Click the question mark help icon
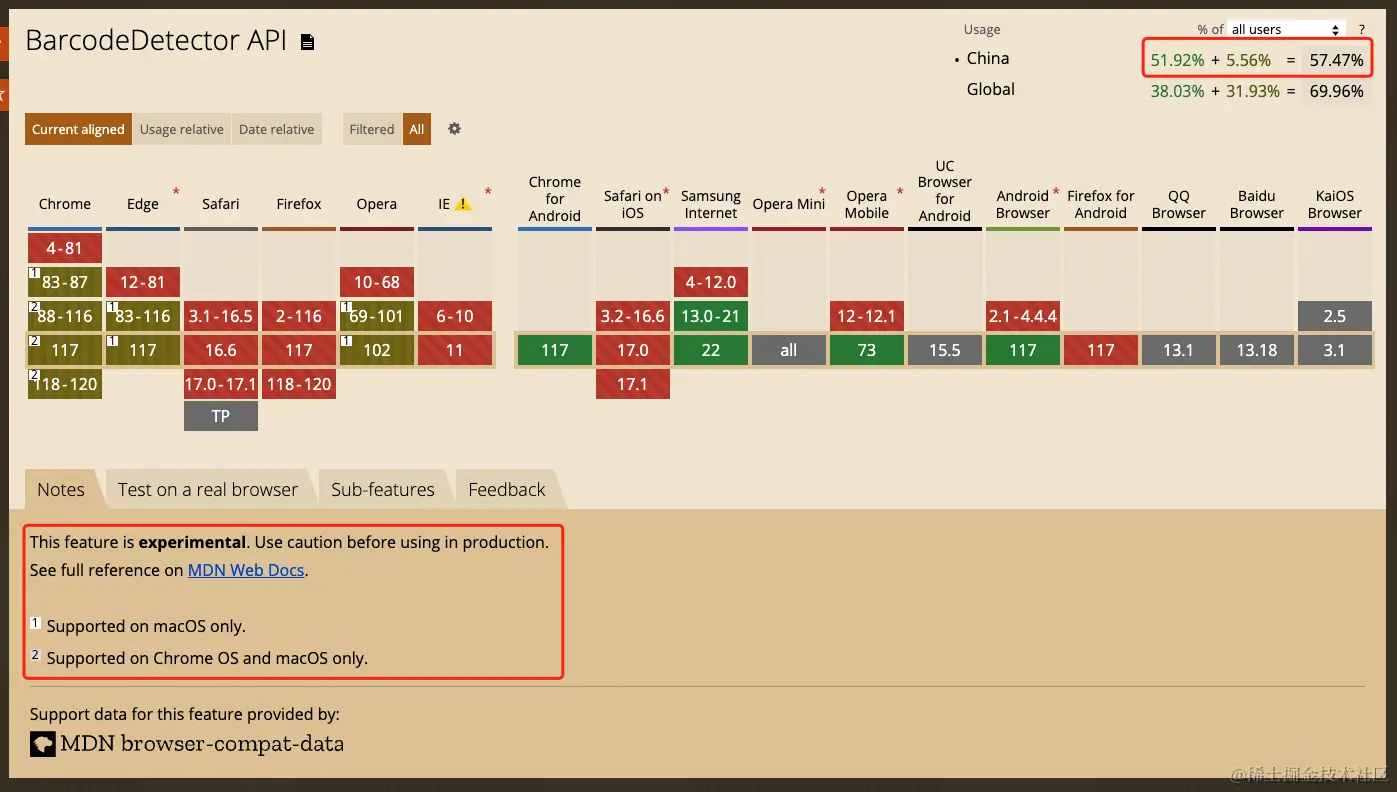Viewport: 1397px width, 792px height. (x=1362, y=30)
